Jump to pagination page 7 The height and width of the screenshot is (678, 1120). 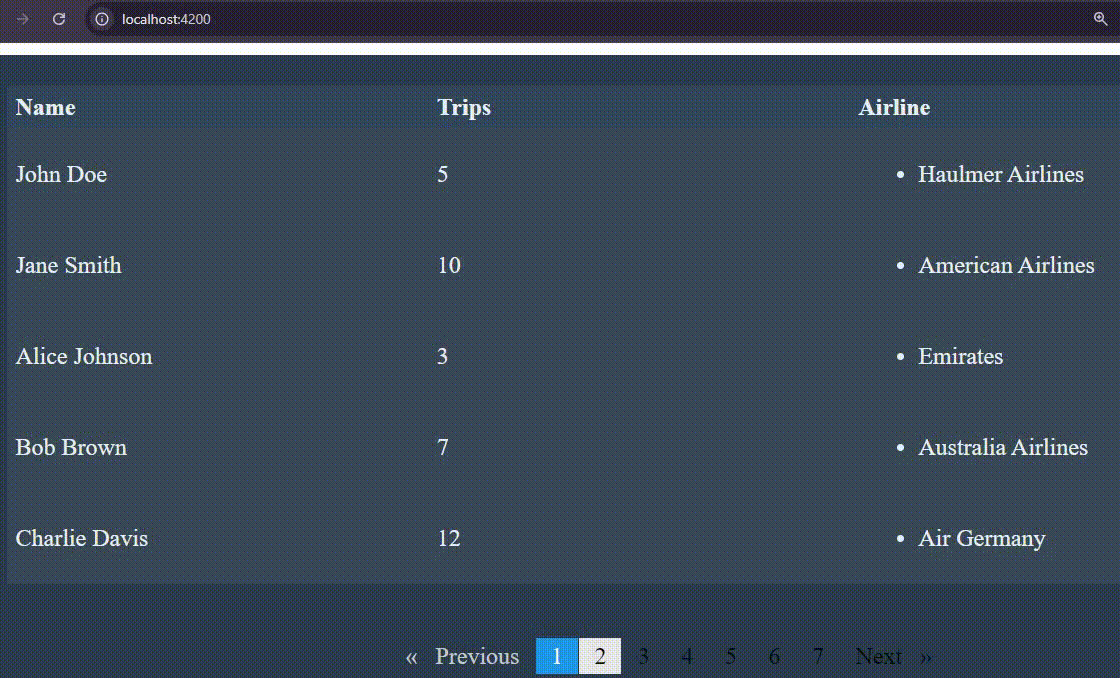818,656
